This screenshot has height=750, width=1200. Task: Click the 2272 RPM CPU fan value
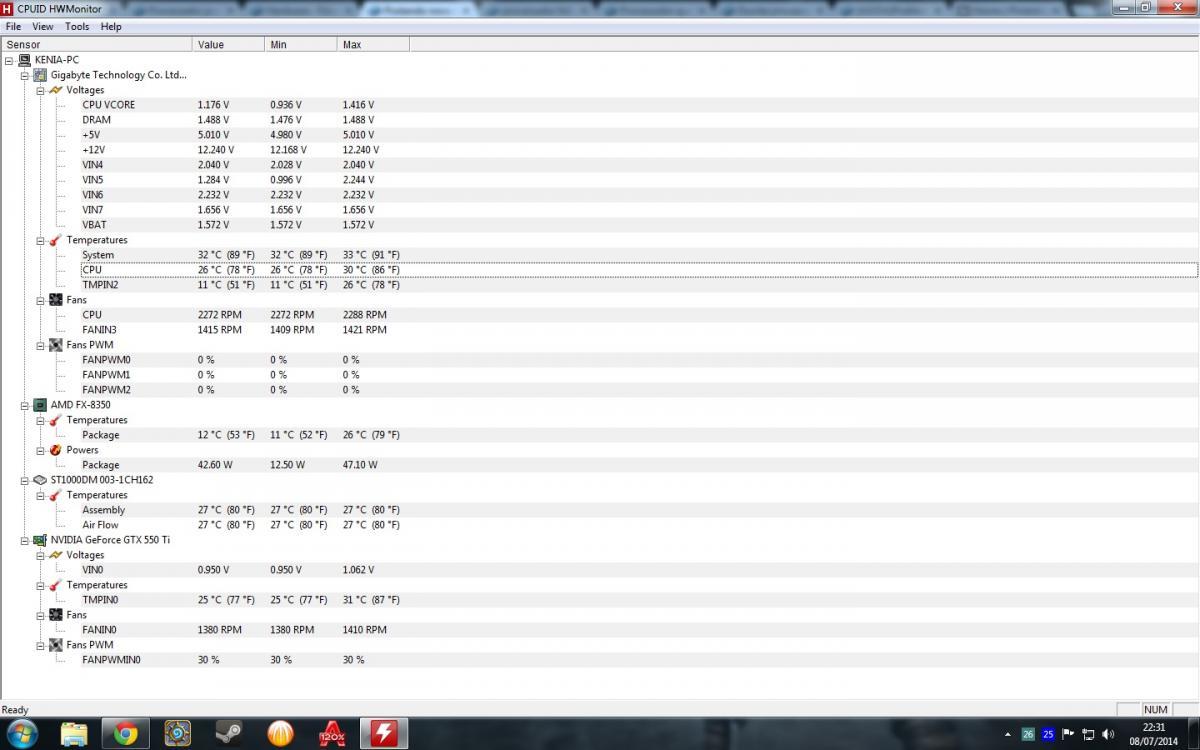click(x=220, y=315)
